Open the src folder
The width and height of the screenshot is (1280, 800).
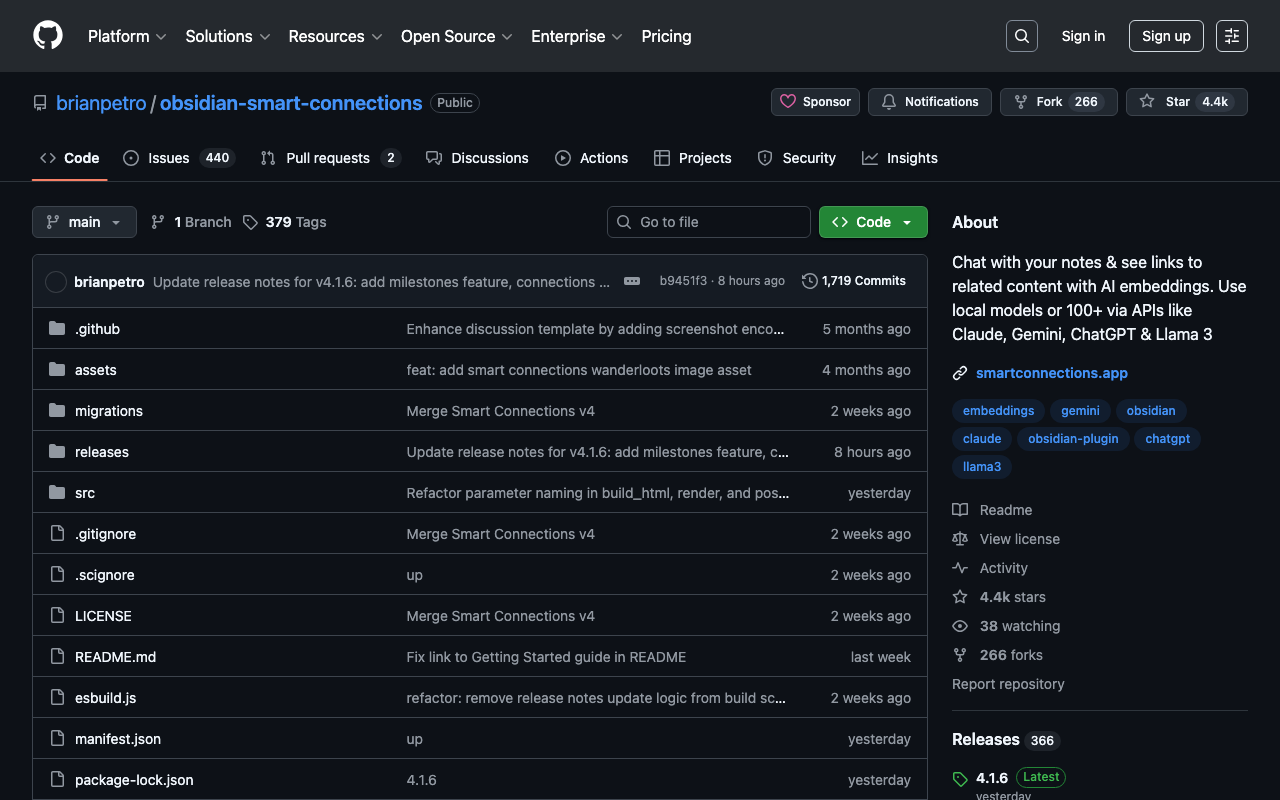(85, 493)
